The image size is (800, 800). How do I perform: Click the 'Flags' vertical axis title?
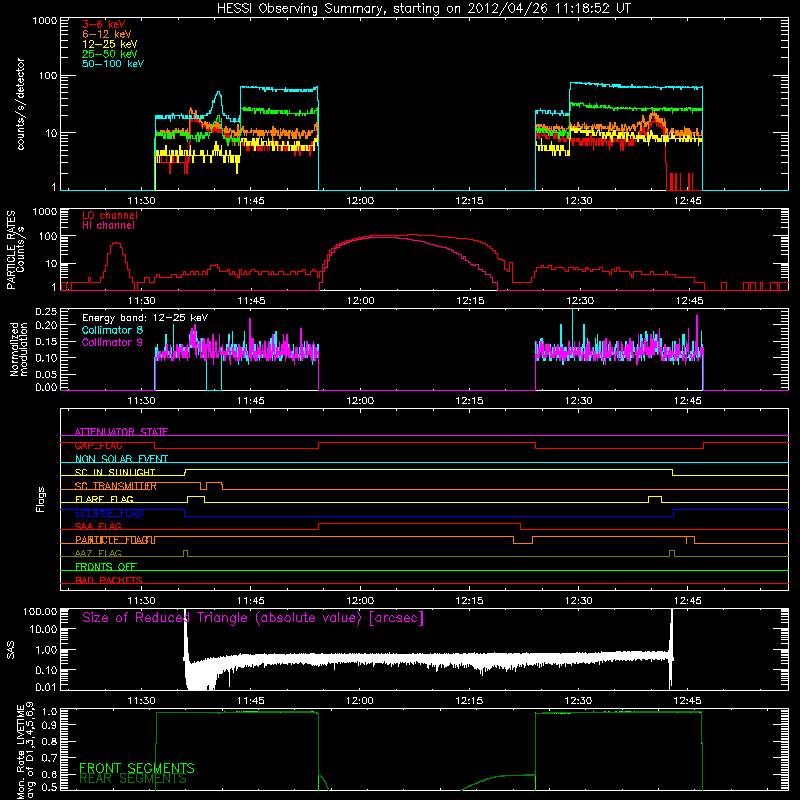(x=41, y=499)
